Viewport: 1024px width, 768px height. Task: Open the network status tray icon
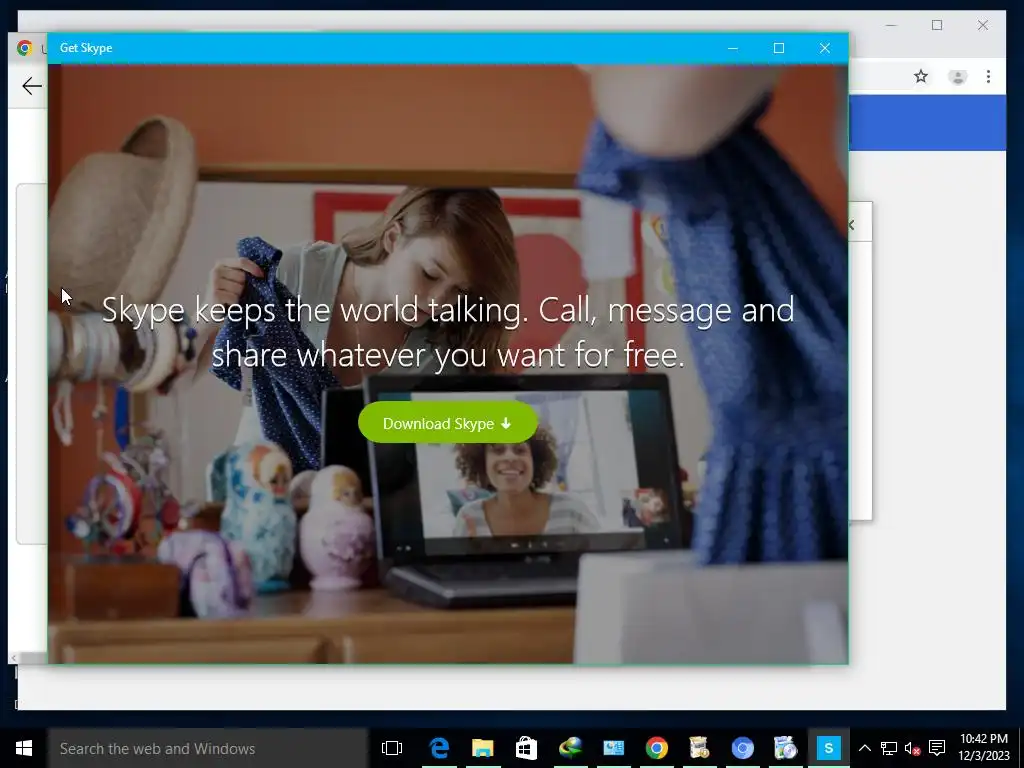(x=888, y=748)
